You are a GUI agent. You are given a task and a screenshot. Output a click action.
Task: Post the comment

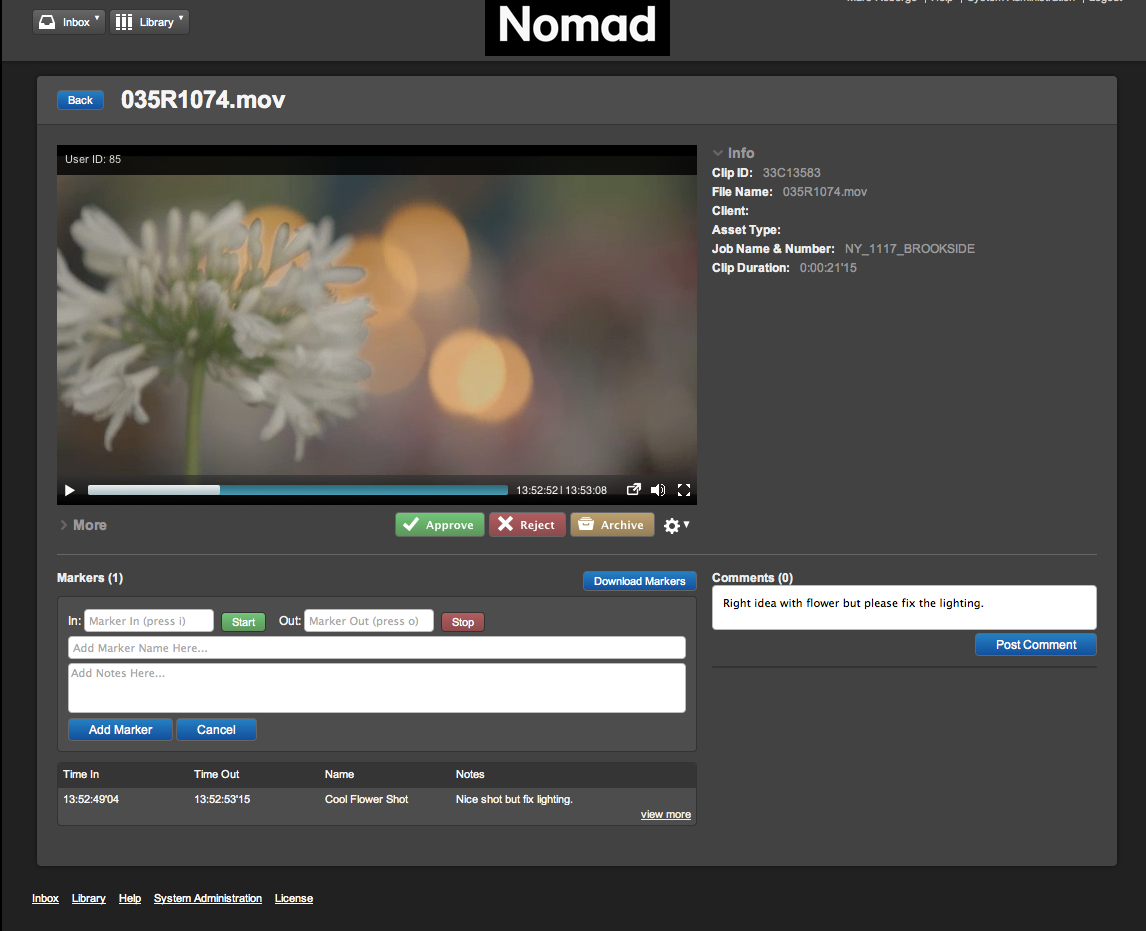[1035, 645]
